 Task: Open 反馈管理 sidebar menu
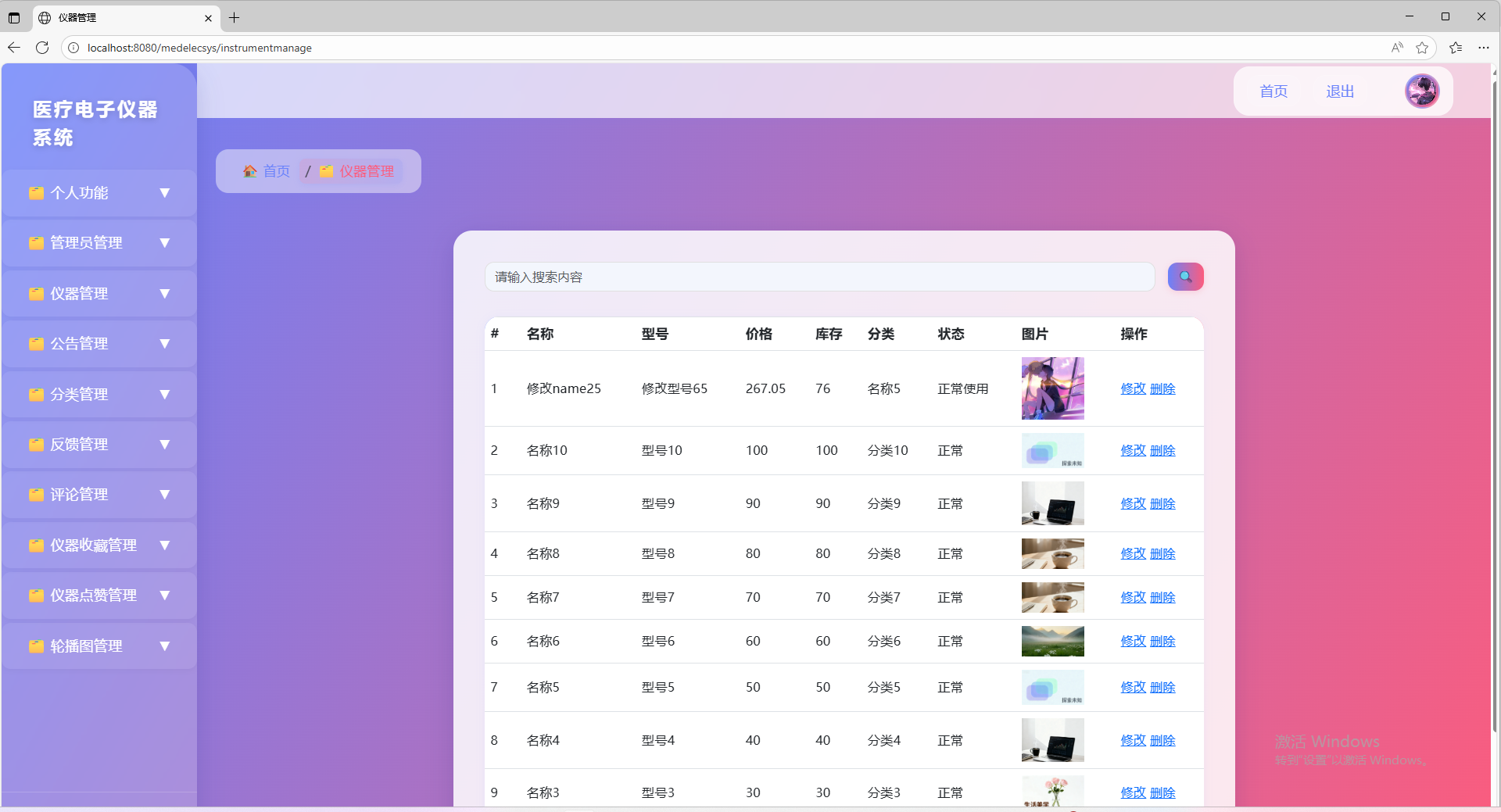pyautogui.click(x=99, y=445)
